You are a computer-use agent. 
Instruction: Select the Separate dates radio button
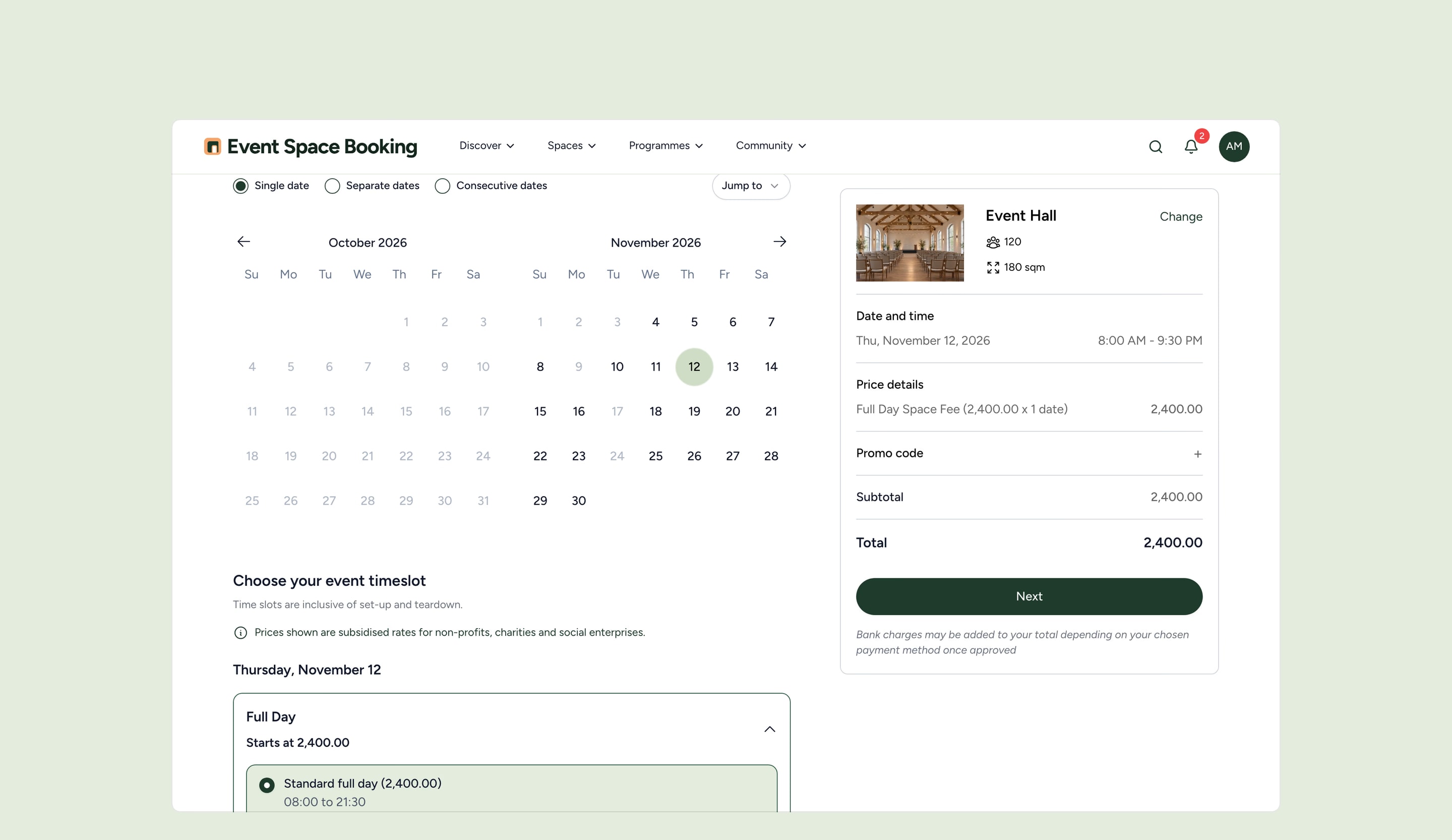332,186
